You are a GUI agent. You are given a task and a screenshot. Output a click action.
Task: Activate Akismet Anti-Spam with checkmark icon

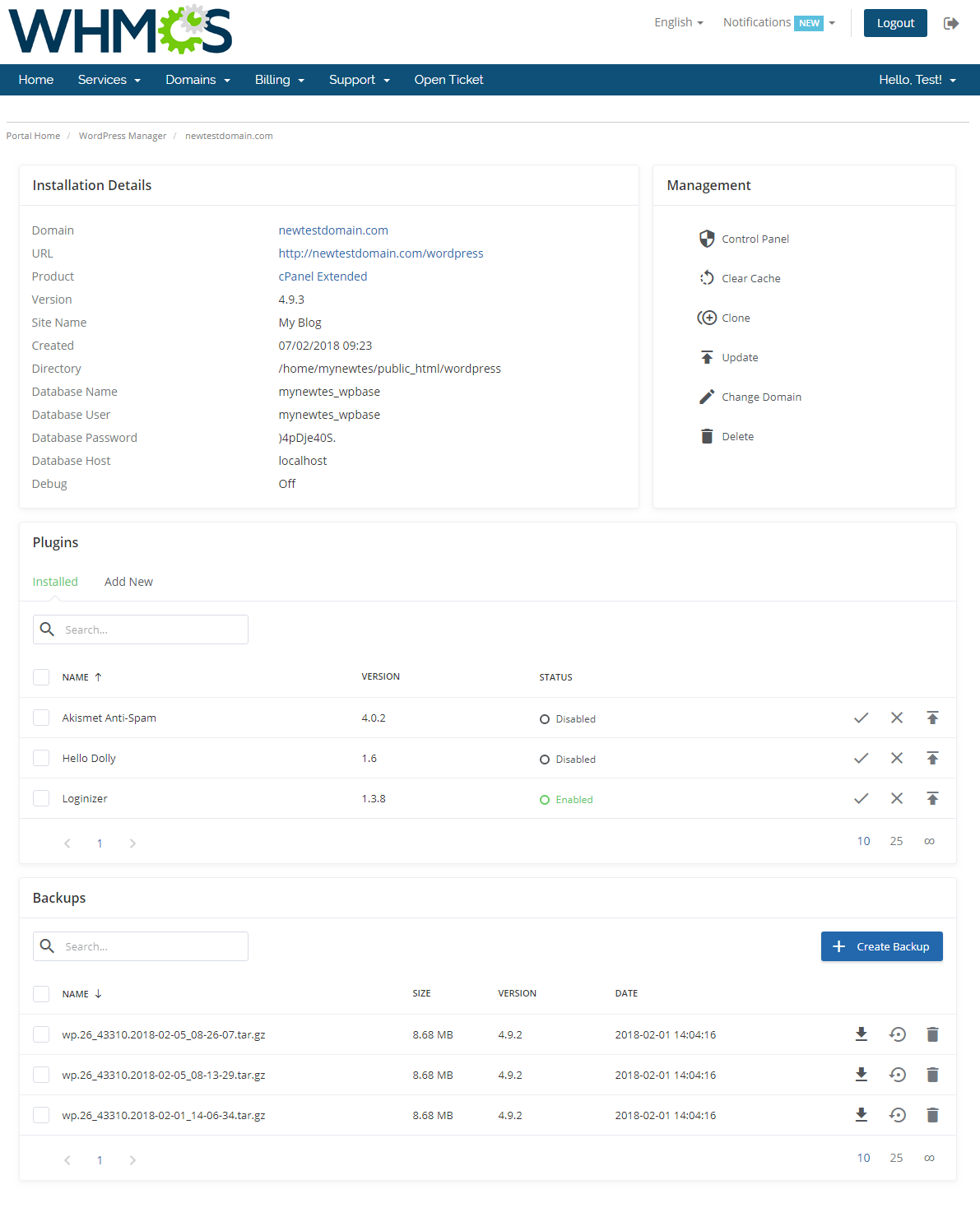[x=861, y=718]
